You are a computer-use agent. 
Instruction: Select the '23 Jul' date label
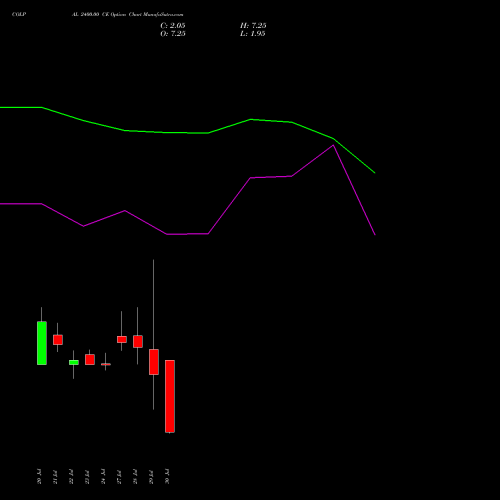click(x=87, y=477)
